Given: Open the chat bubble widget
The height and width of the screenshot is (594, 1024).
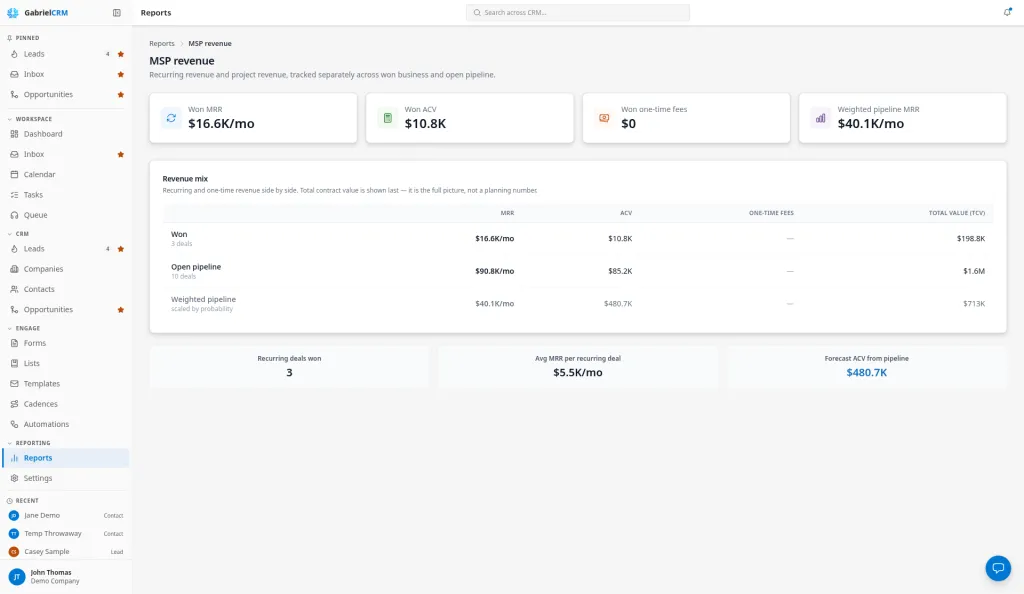Looking at the screenshot, I should [x=998, y=568].
